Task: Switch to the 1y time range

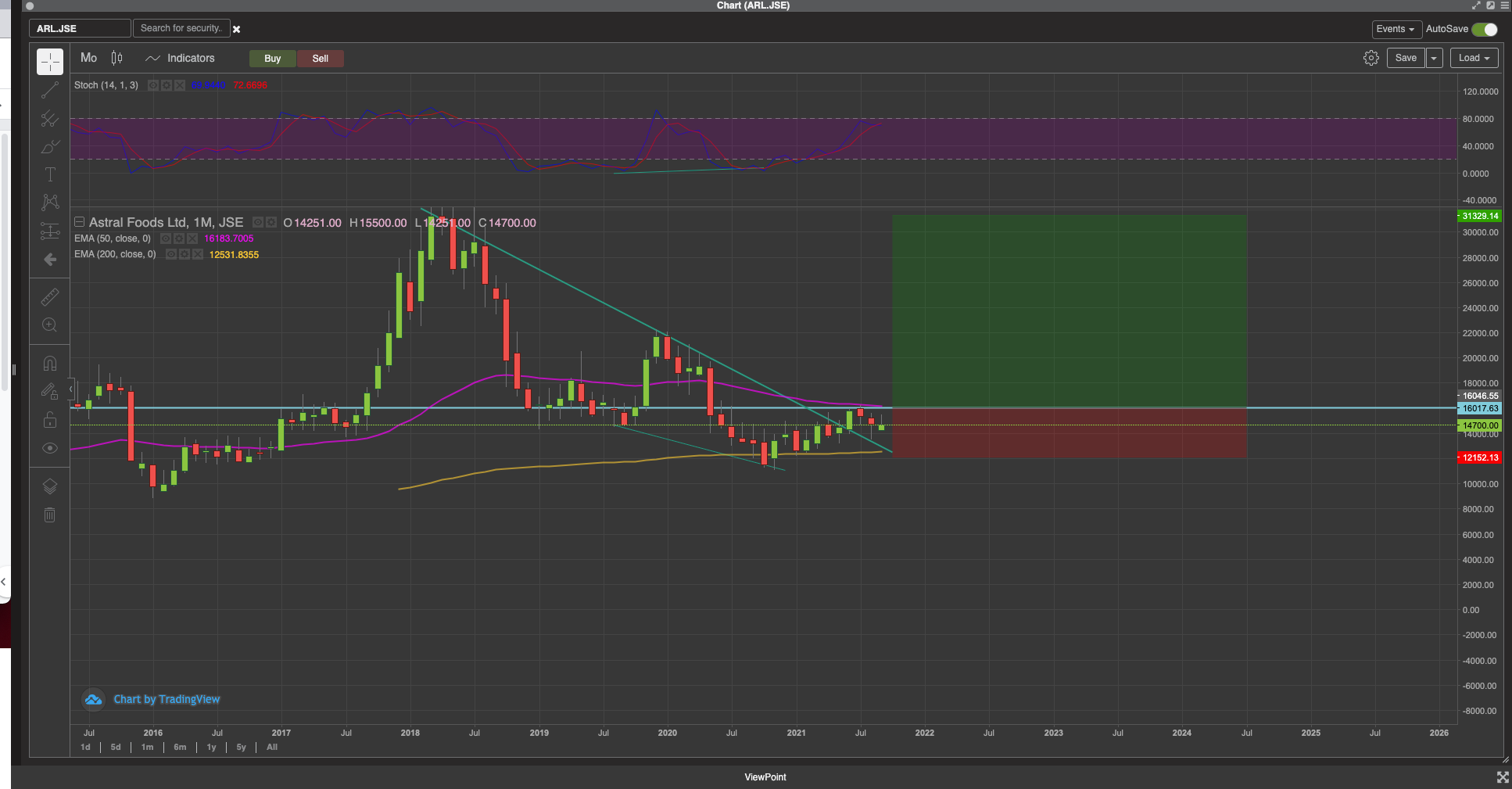Action: [211, 747]
